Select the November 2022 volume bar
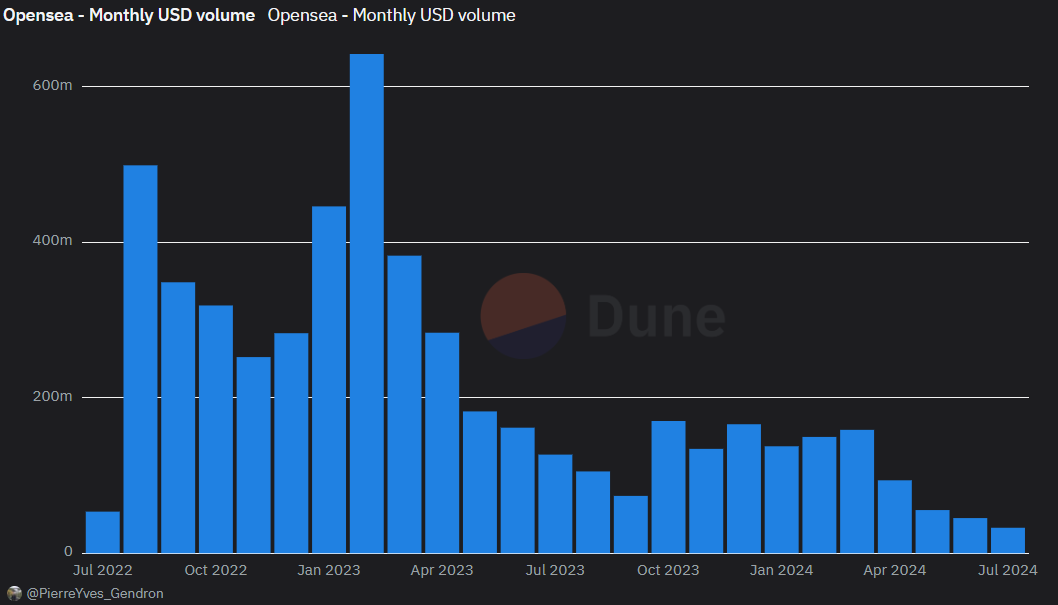The image size is (1058, 605). tap(254, 455)
